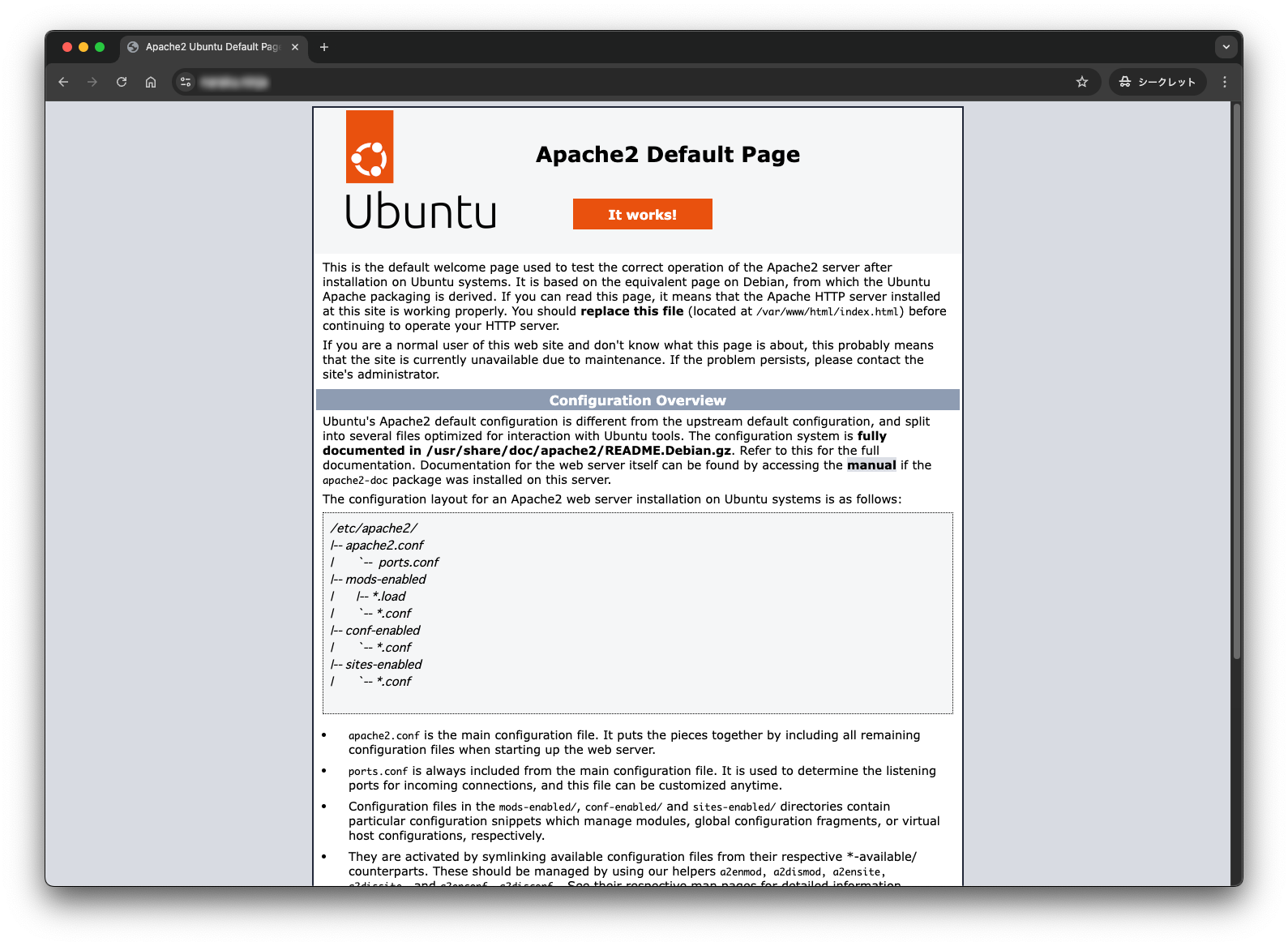Click the yellow minimize window button
Image resolution: width=1288 pixels, height=946 pixels.
83,47
